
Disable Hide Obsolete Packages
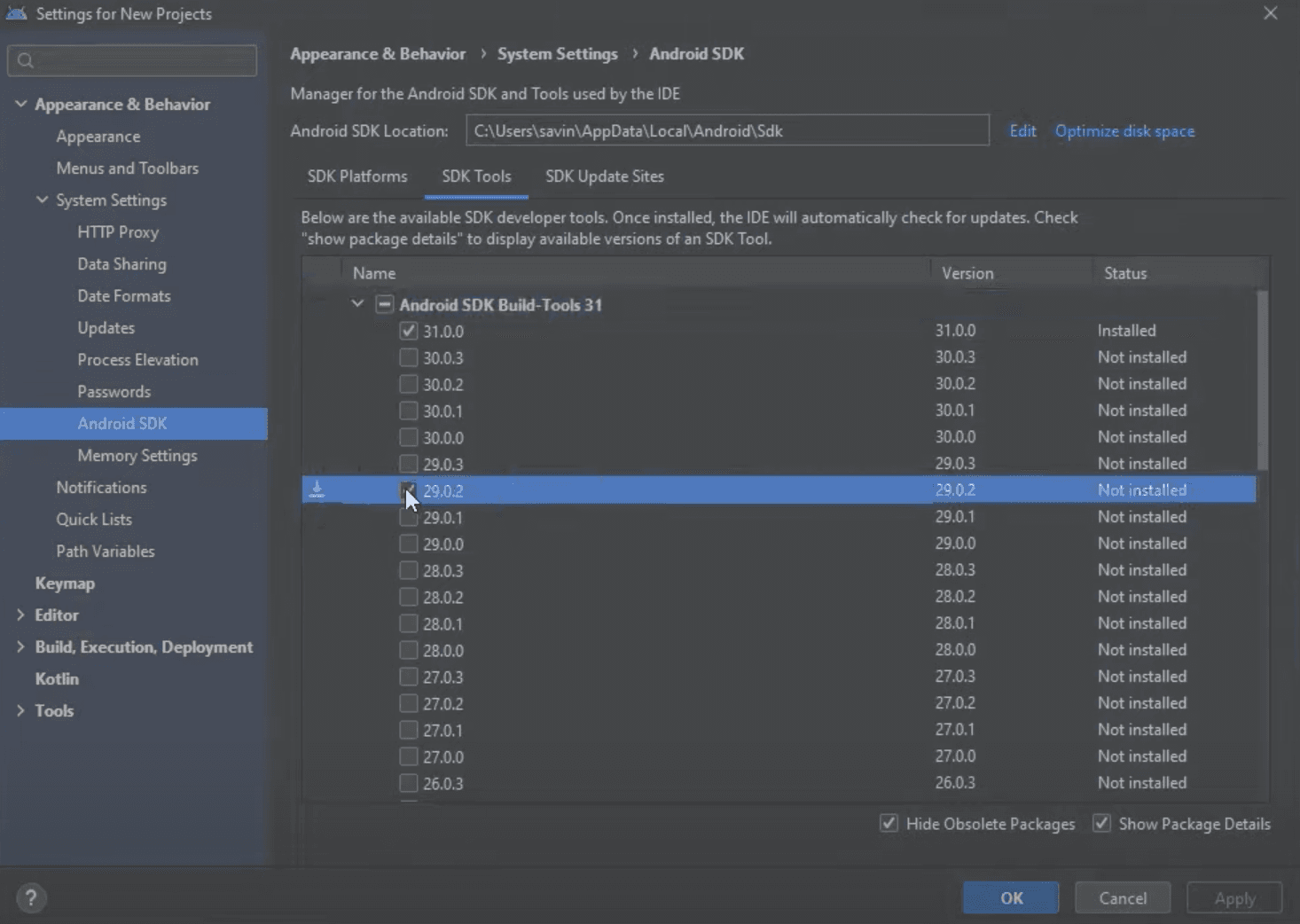click(889, 823)
